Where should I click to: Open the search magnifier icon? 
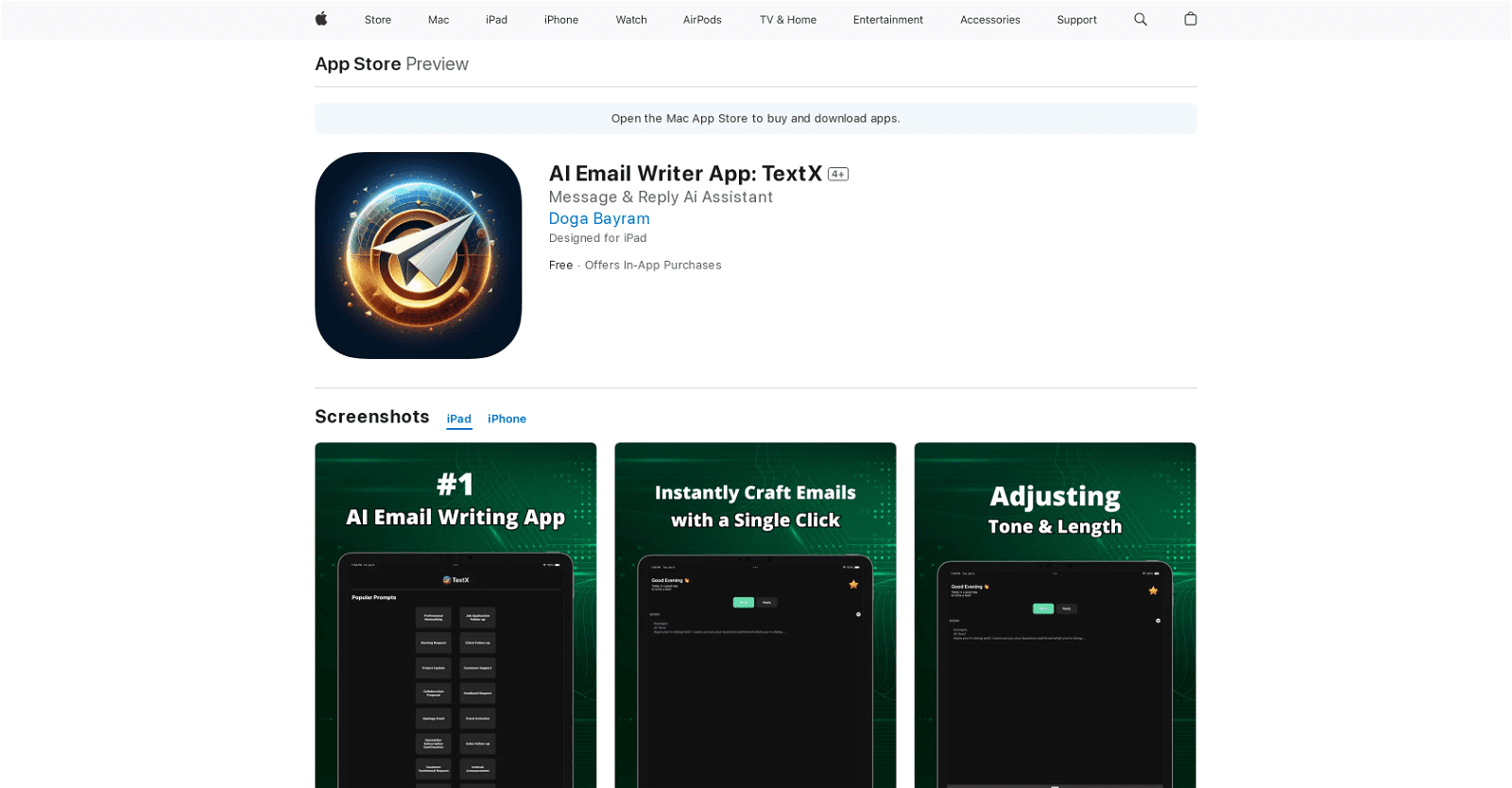(1141, 19)
